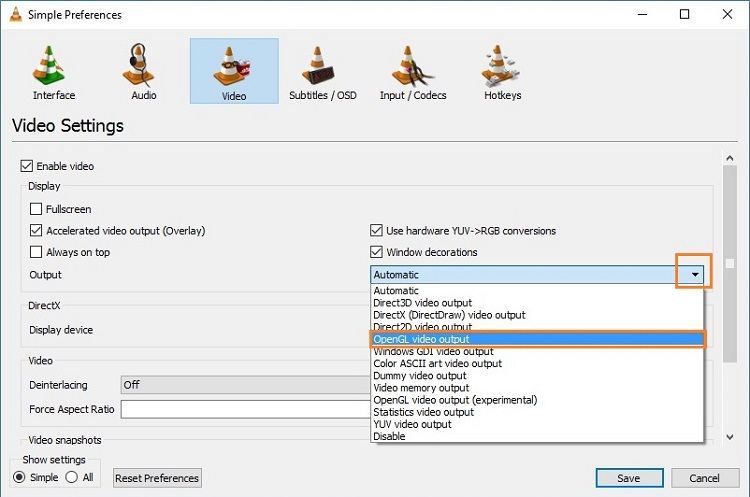Click the VLC cone title bar icon

pyautogui.click(x=16, y=14)
